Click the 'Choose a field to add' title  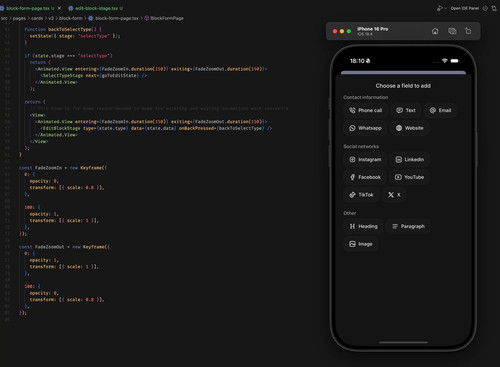403,86
